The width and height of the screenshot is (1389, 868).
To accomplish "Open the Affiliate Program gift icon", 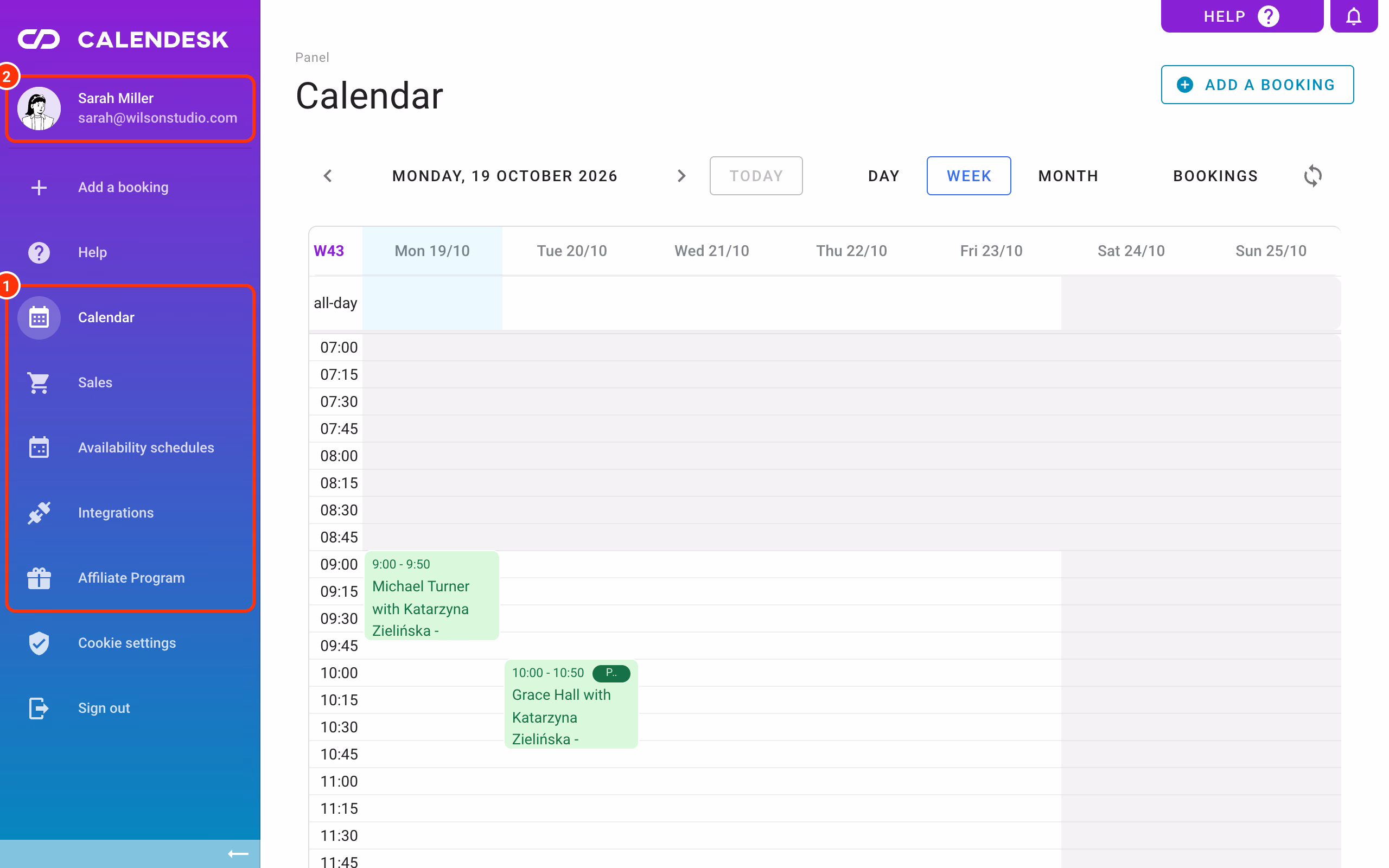I will (39, 578).
